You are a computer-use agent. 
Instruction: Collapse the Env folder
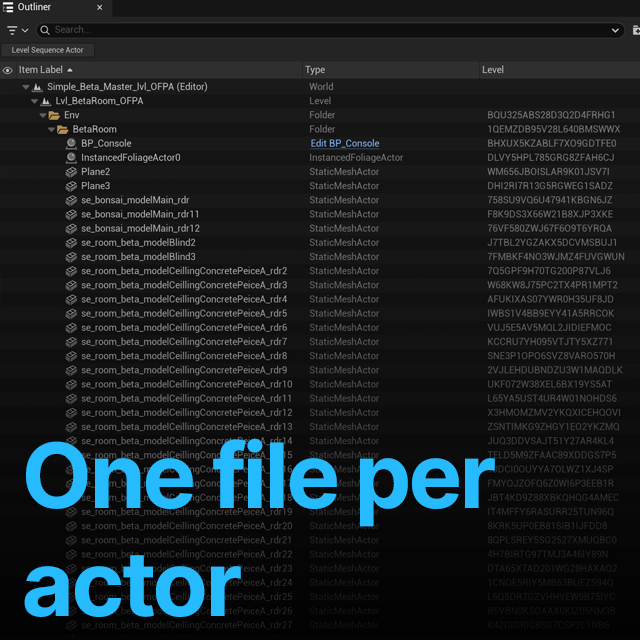tap(43, 116)
